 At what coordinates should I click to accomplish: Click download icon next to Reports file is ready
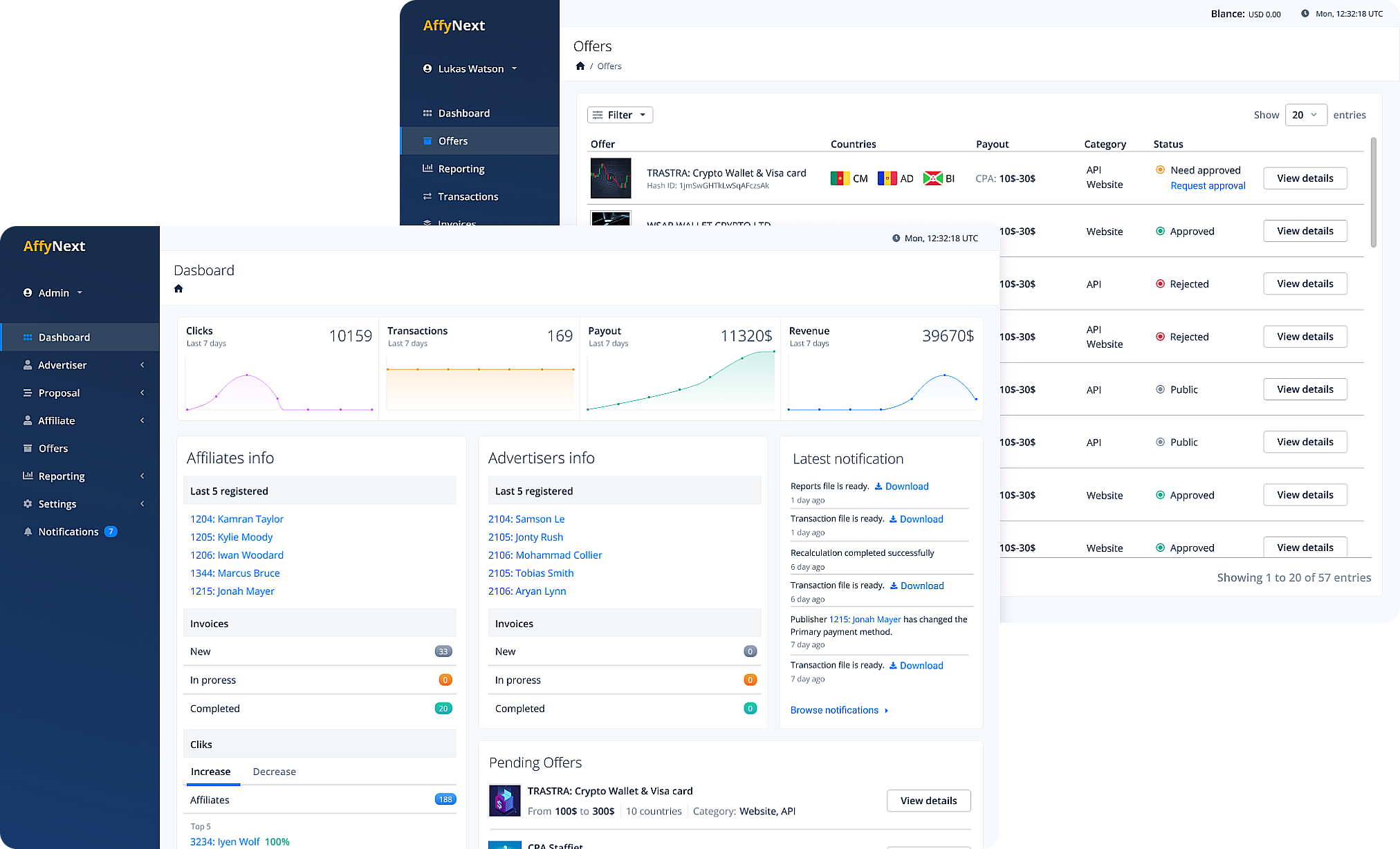(x=878, y=487)
